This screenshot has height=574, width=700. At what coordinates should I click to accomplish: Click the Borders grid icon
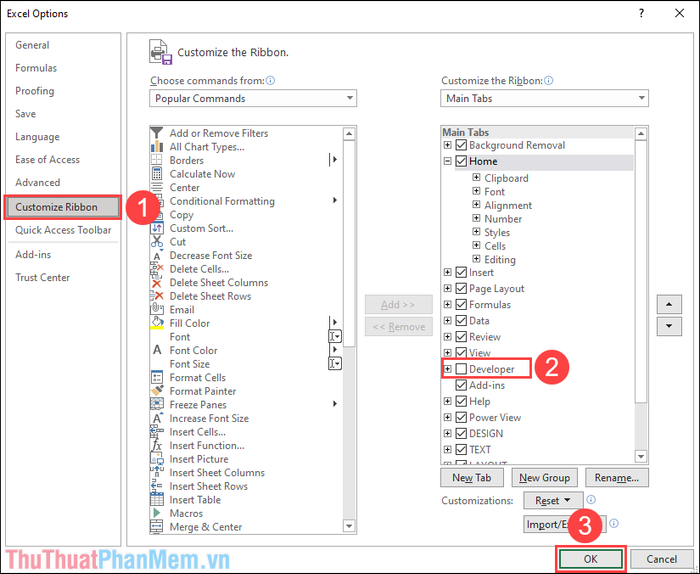point(156,160)
